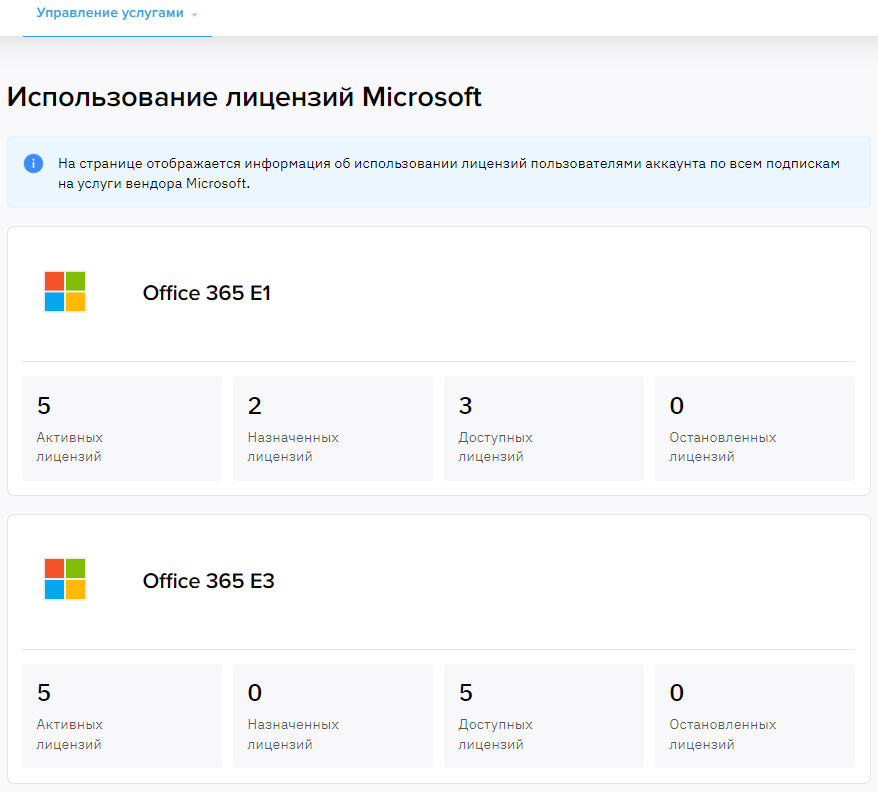Image resolution: width=878 pixels, height=792 pixels.
Task: Click the number 2 in E1 assigned licenses
Action: click(x=255, y=406)
